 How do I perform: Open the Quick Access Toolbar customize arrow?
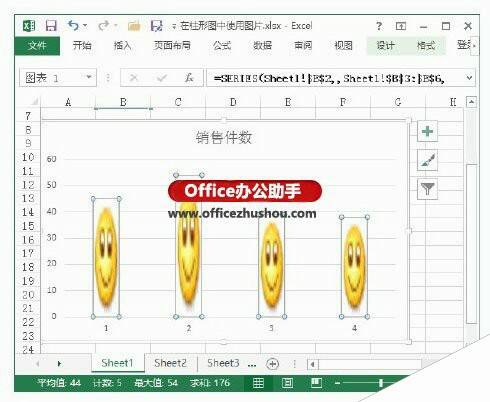pos(174,26)
